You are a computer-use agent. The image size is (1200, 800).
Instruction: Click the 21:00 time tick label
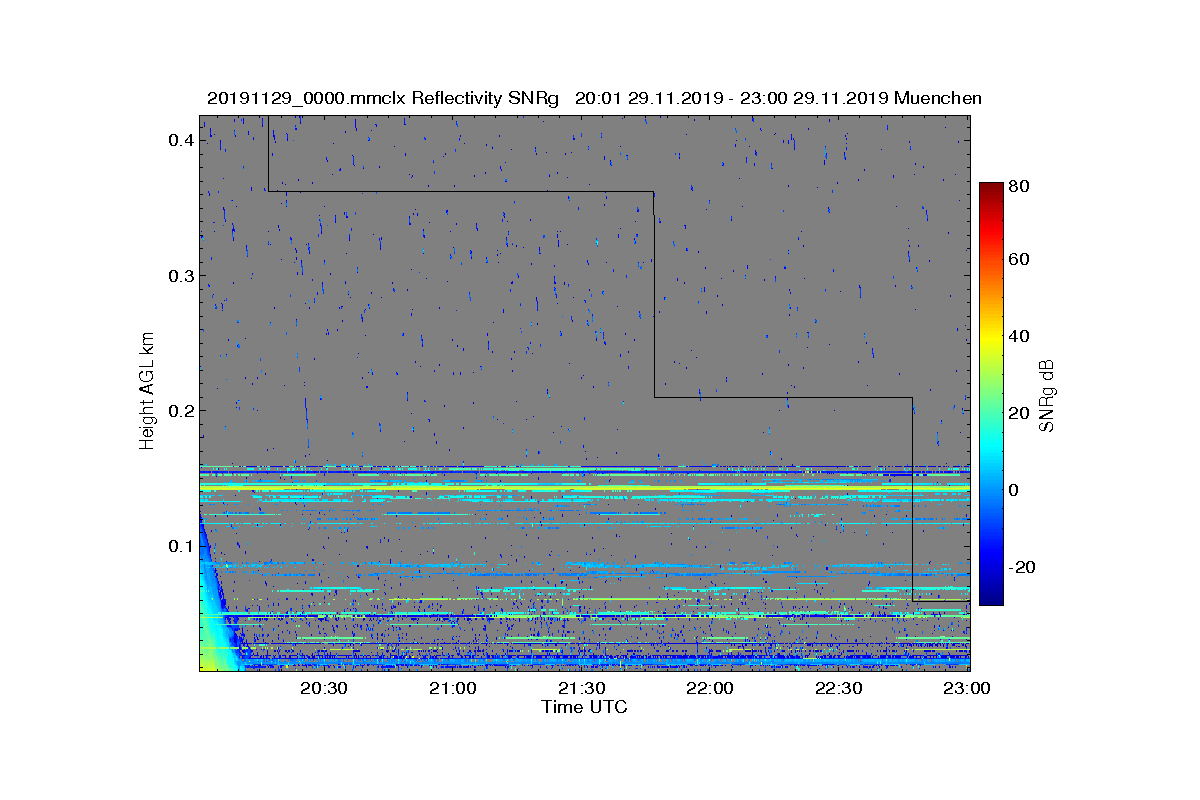click(x=453, y=688)
